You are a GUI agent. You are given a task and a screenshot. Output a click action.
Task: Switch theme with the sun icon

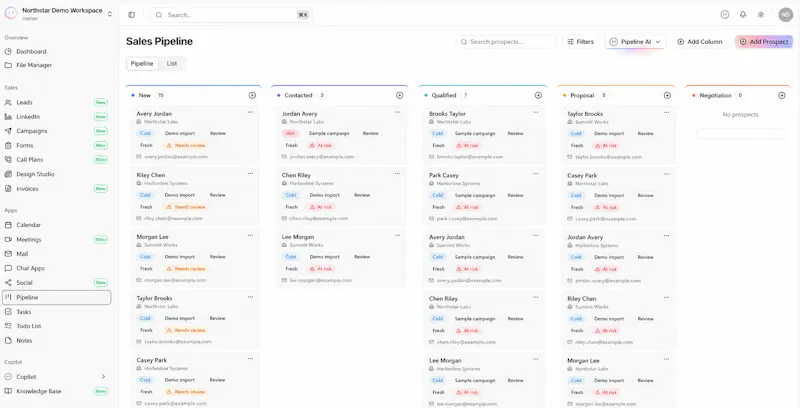click(x=761, y=15)
